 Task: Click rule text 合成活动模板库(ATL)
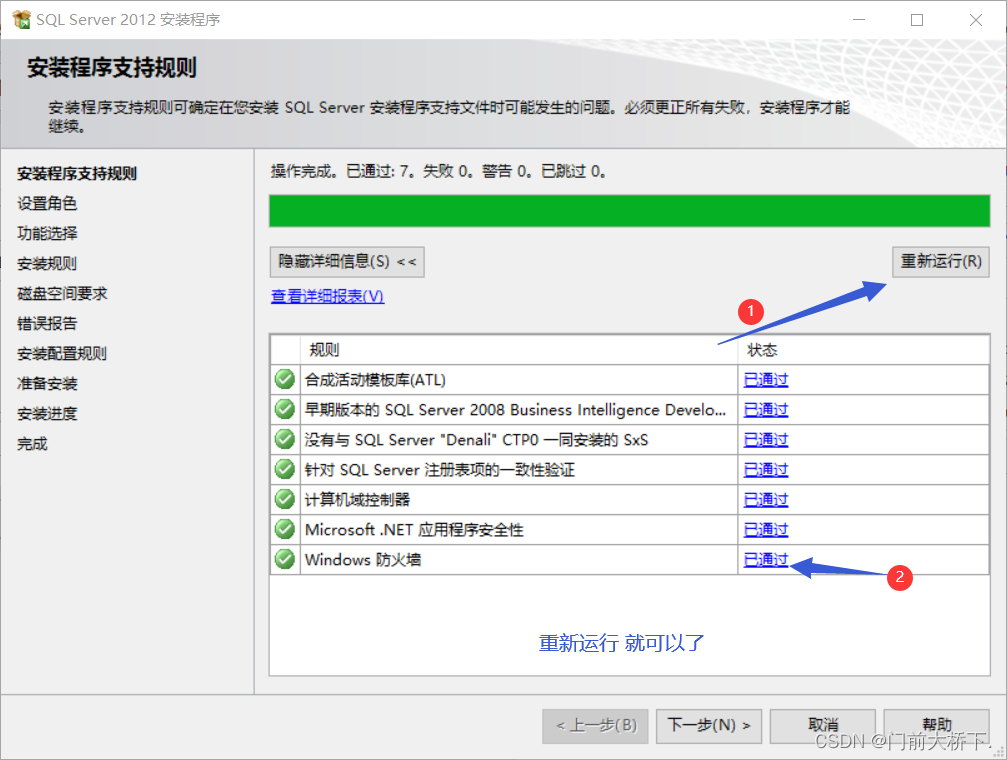(375, 380)
